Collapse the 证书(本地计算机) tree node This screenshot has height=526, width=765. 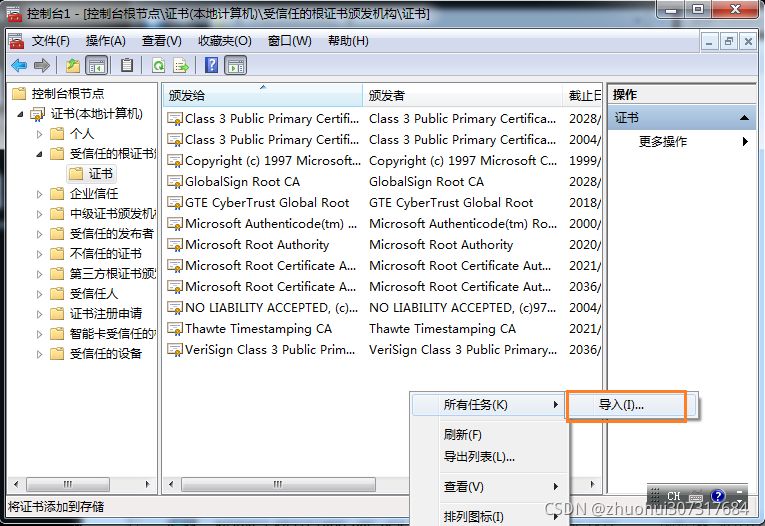pyautogui.click(x=20, y=114)
